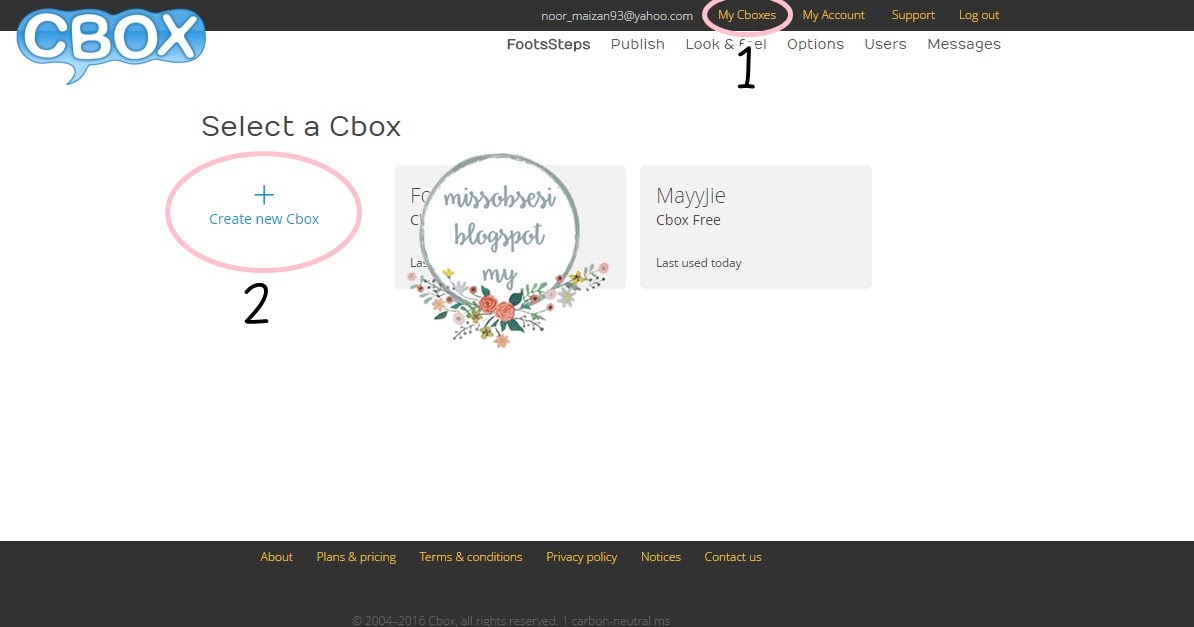Click Create new Cbox

[264, 218]
